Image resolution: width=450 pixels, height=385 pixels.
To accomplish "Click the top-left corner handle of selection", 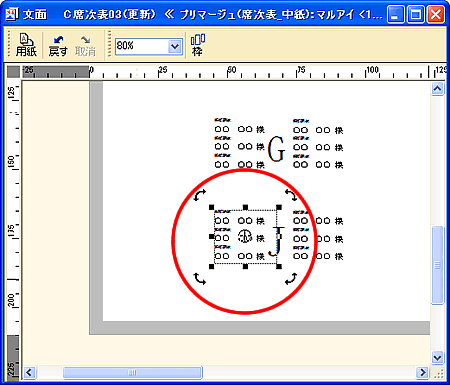I will (x=211, y=207).
